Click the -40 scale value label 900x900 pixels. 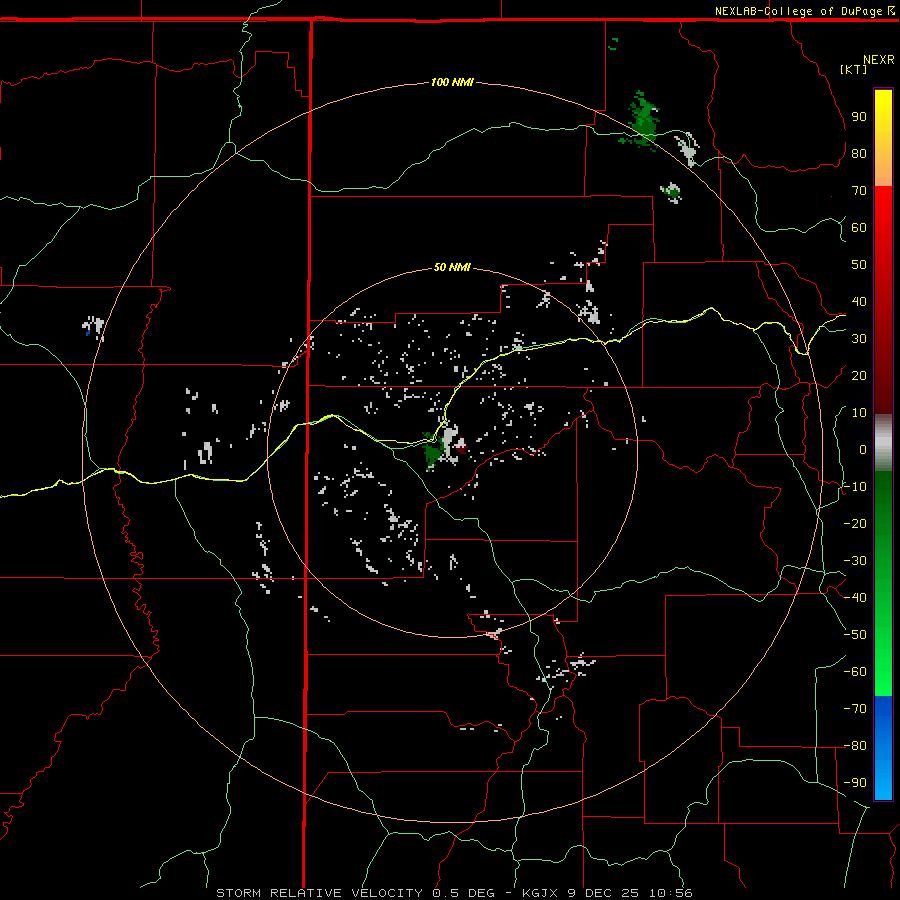click(855, 598)
